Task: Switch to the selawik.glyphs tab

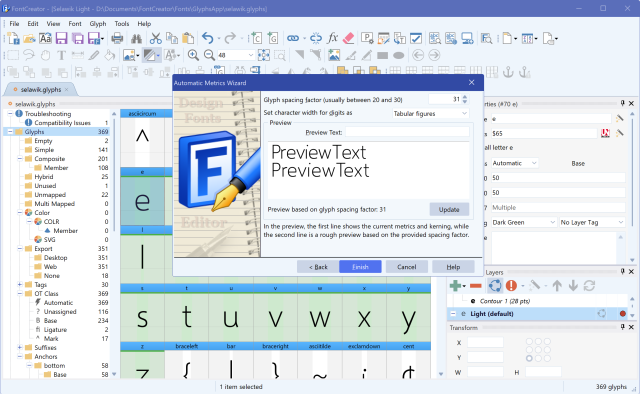Action: click(41, 89)
